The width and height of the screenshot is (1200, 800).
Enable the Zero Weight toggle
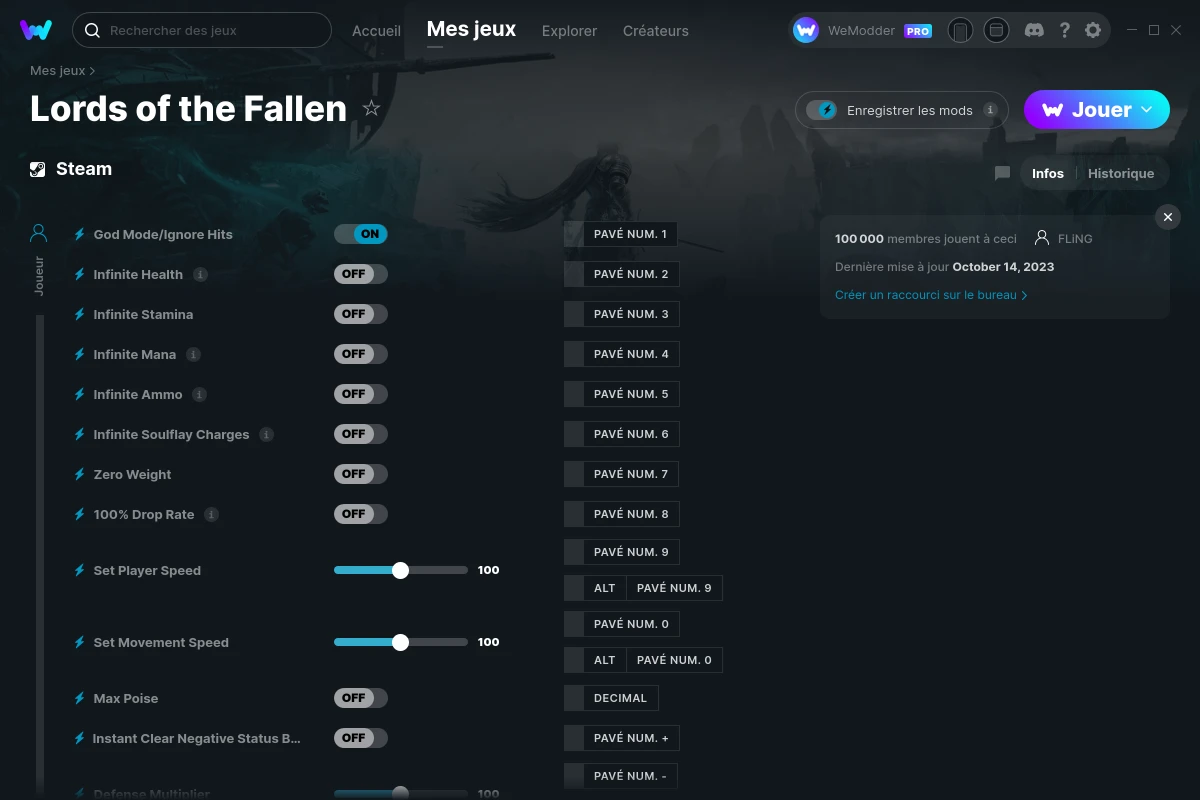[x=360, y=474]
